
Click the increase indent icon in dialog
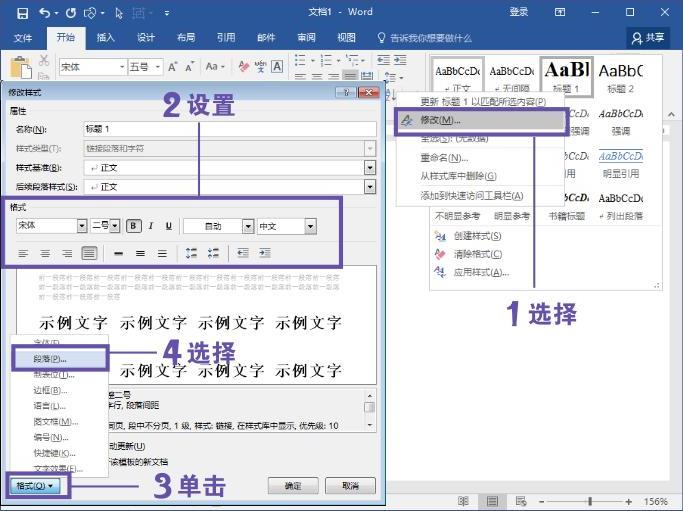(x=265, y=254)
